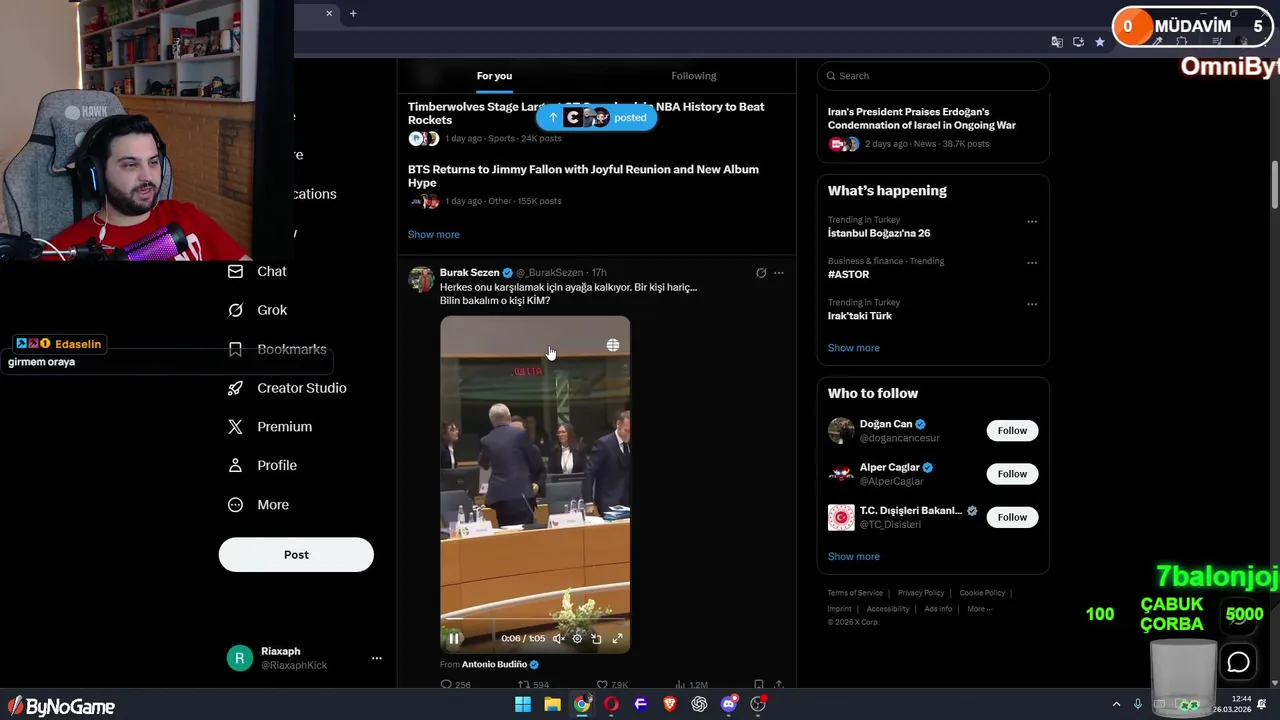
Task: Open Burak Sezen's profile avatar
Action: [x=421, y=279]
